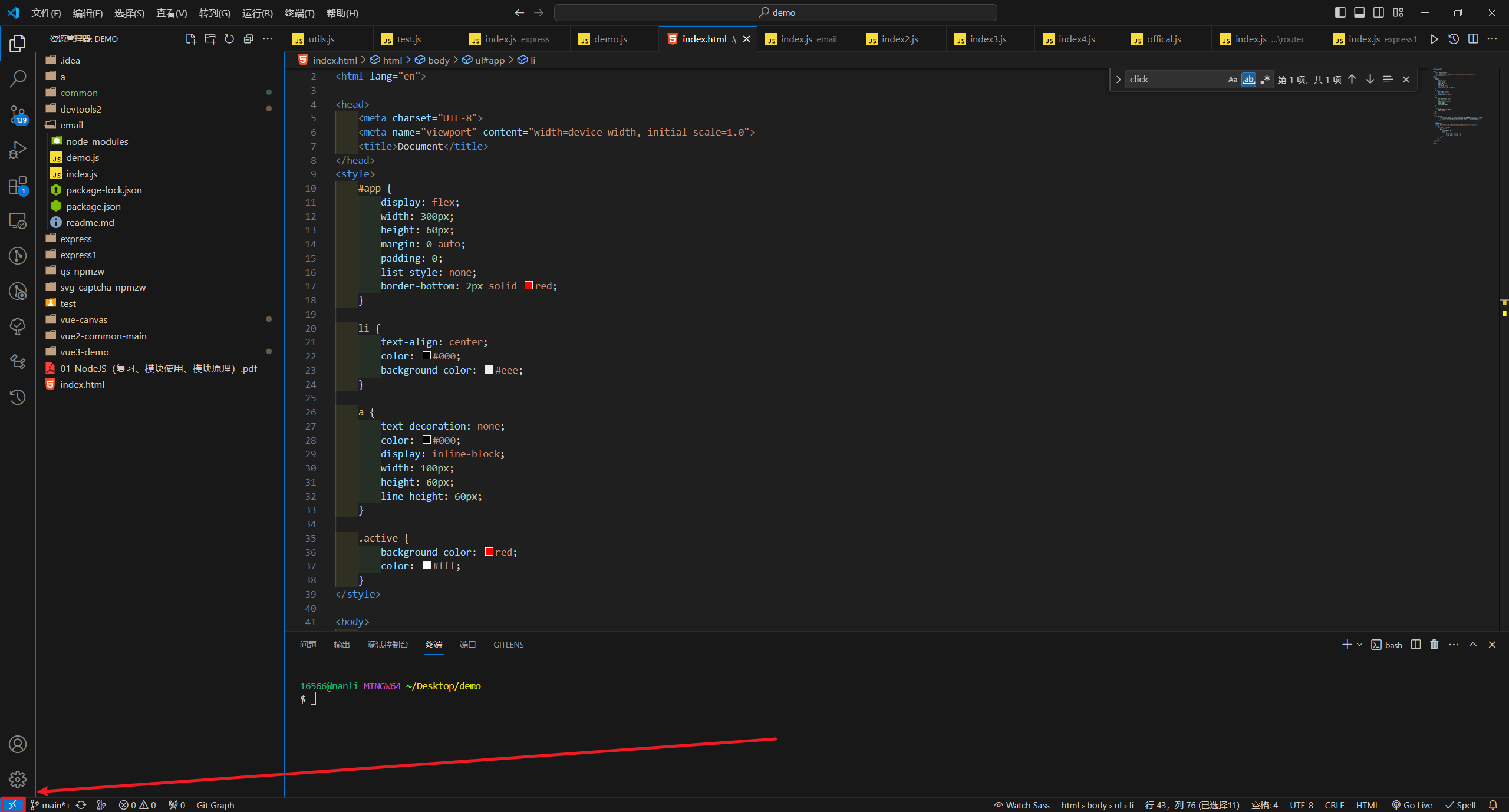Toggle Match Whole Word in find widget
Image resolution: width=1509 pixels, height=812 pixels.
click(x=1248, y=80)
